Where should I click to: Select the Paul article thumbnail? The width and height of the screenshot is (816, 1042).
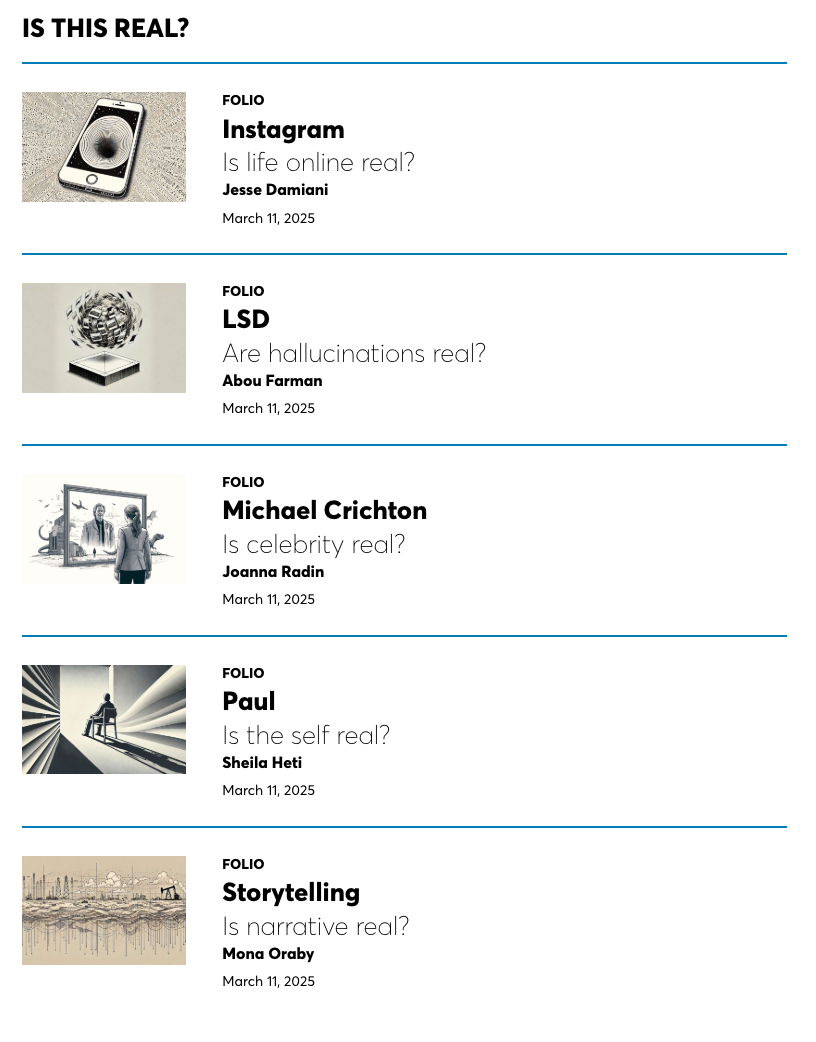104,720
